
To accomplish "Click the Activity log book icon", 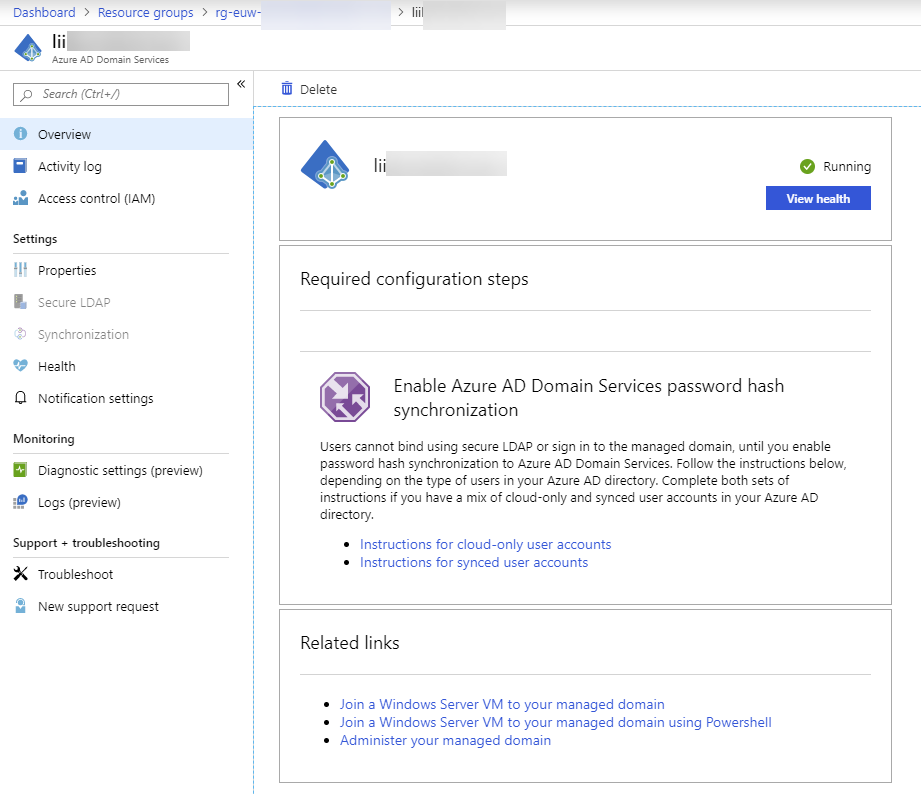I will [21, 166].
